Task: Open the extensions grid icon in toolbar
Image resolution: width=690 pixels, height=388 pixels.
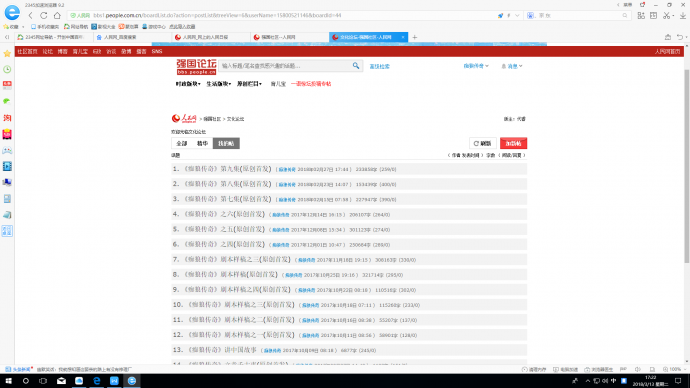Action: [641, 15]
